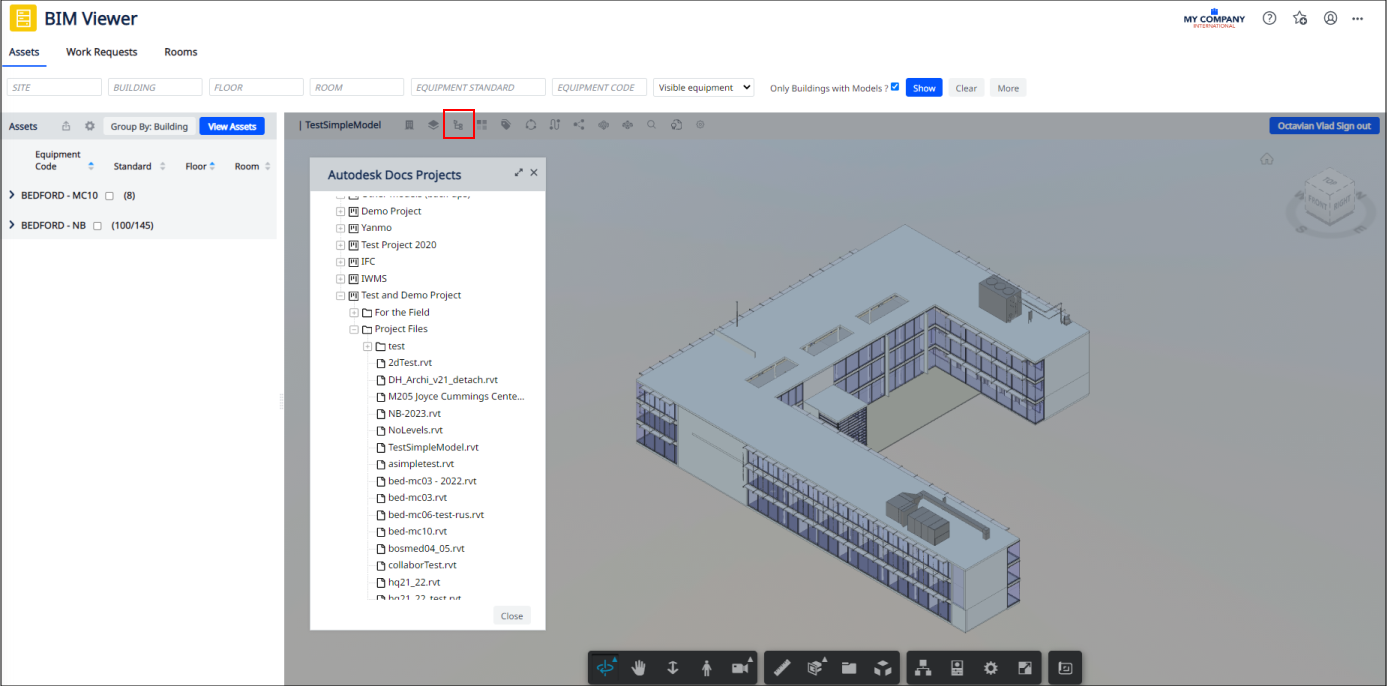Click the share nodes icon in model toolbar
1388x686 pixels.
579,125
